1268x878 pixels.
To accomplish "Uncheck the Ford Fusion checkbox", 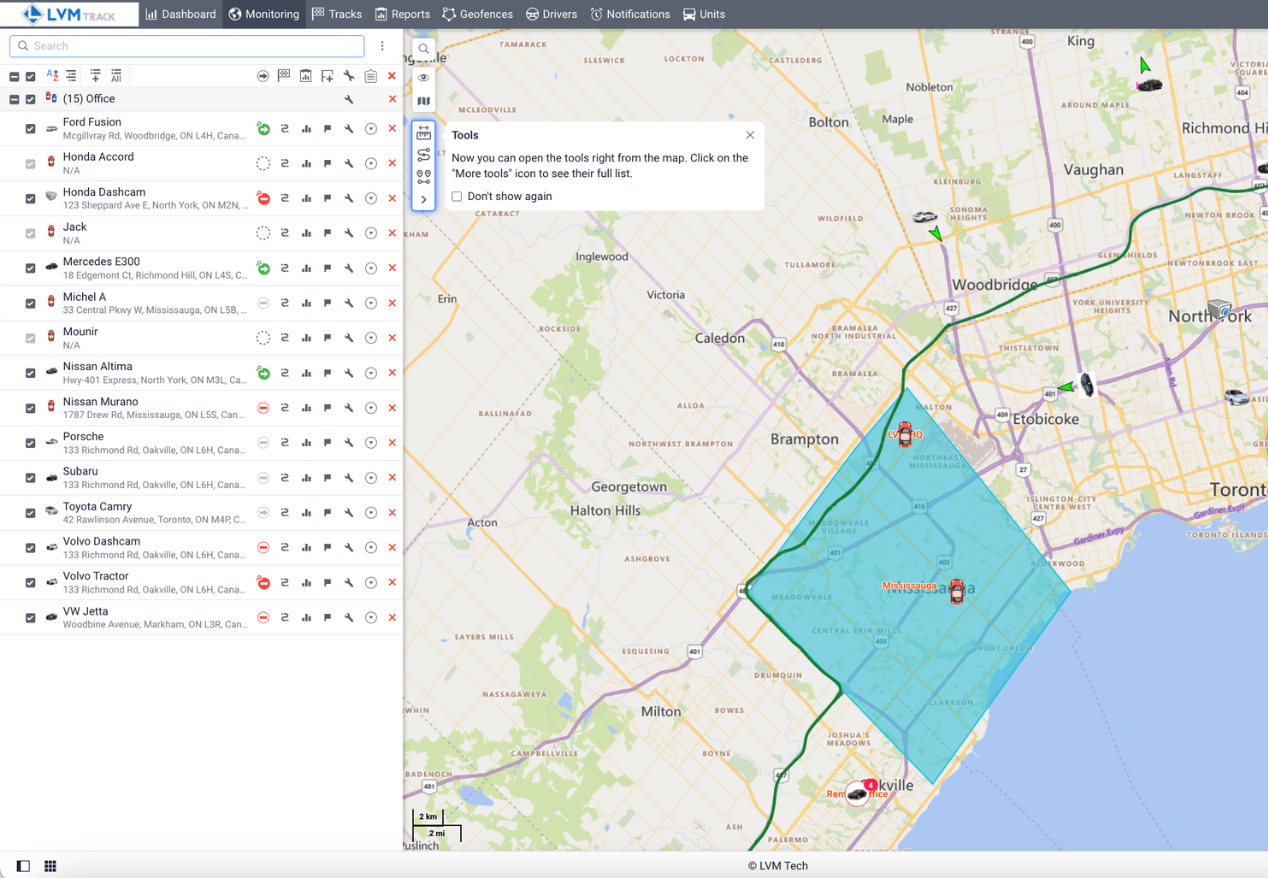I will click(30, 129).
